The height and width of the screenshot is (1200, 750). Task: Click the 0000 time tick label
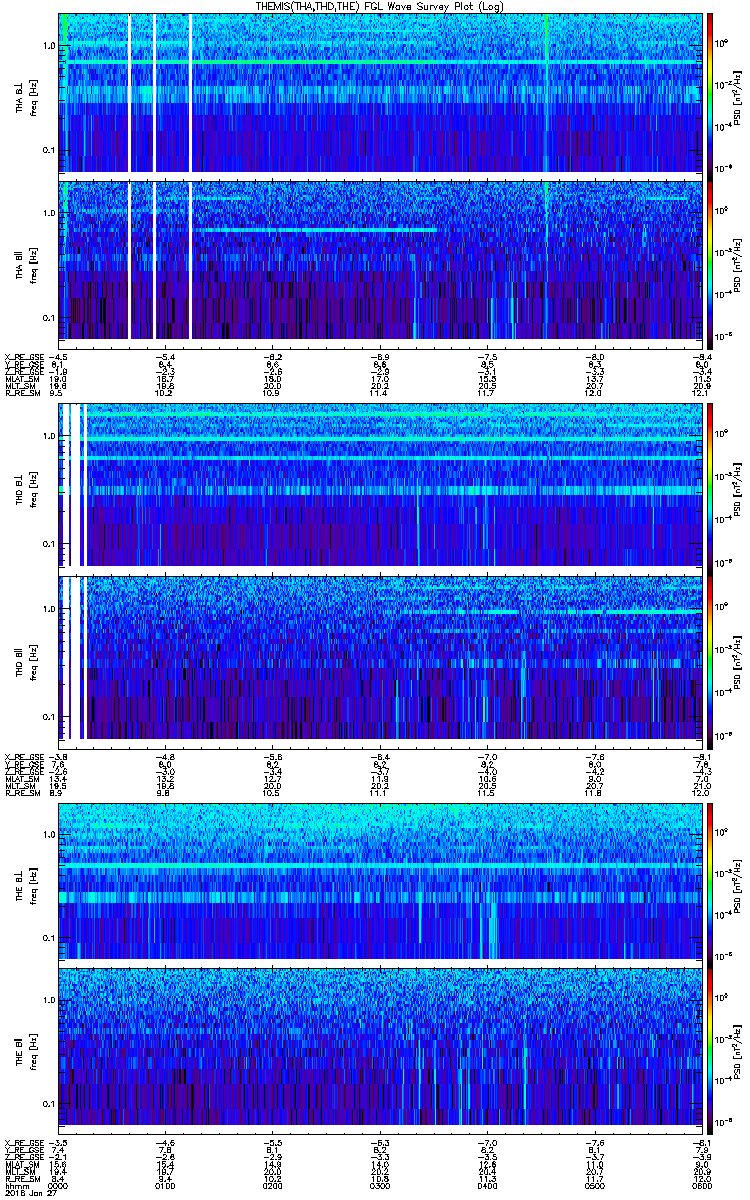59,1186
